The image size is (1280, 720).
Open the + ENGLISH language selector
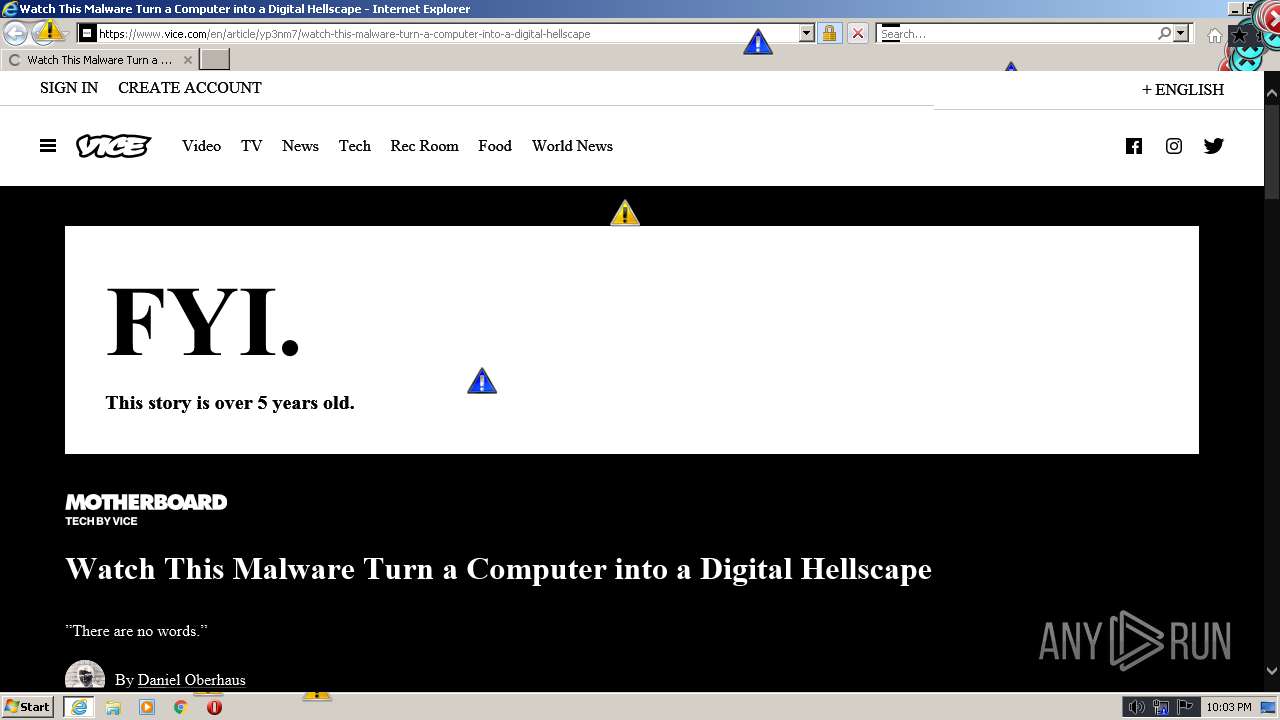click(x=1183, y=89)
